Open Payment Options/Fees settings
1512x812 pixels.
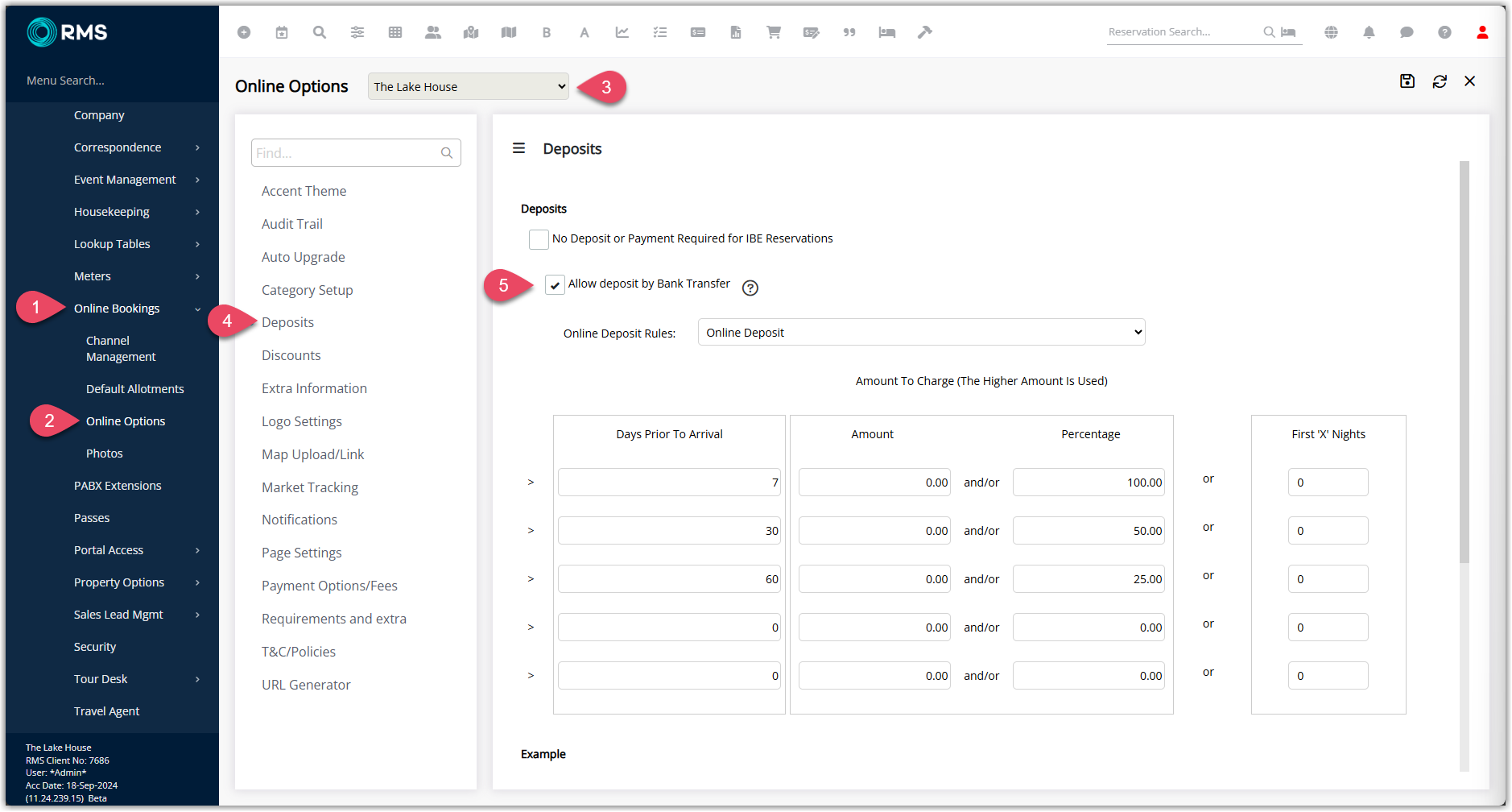tap(329, 586)
